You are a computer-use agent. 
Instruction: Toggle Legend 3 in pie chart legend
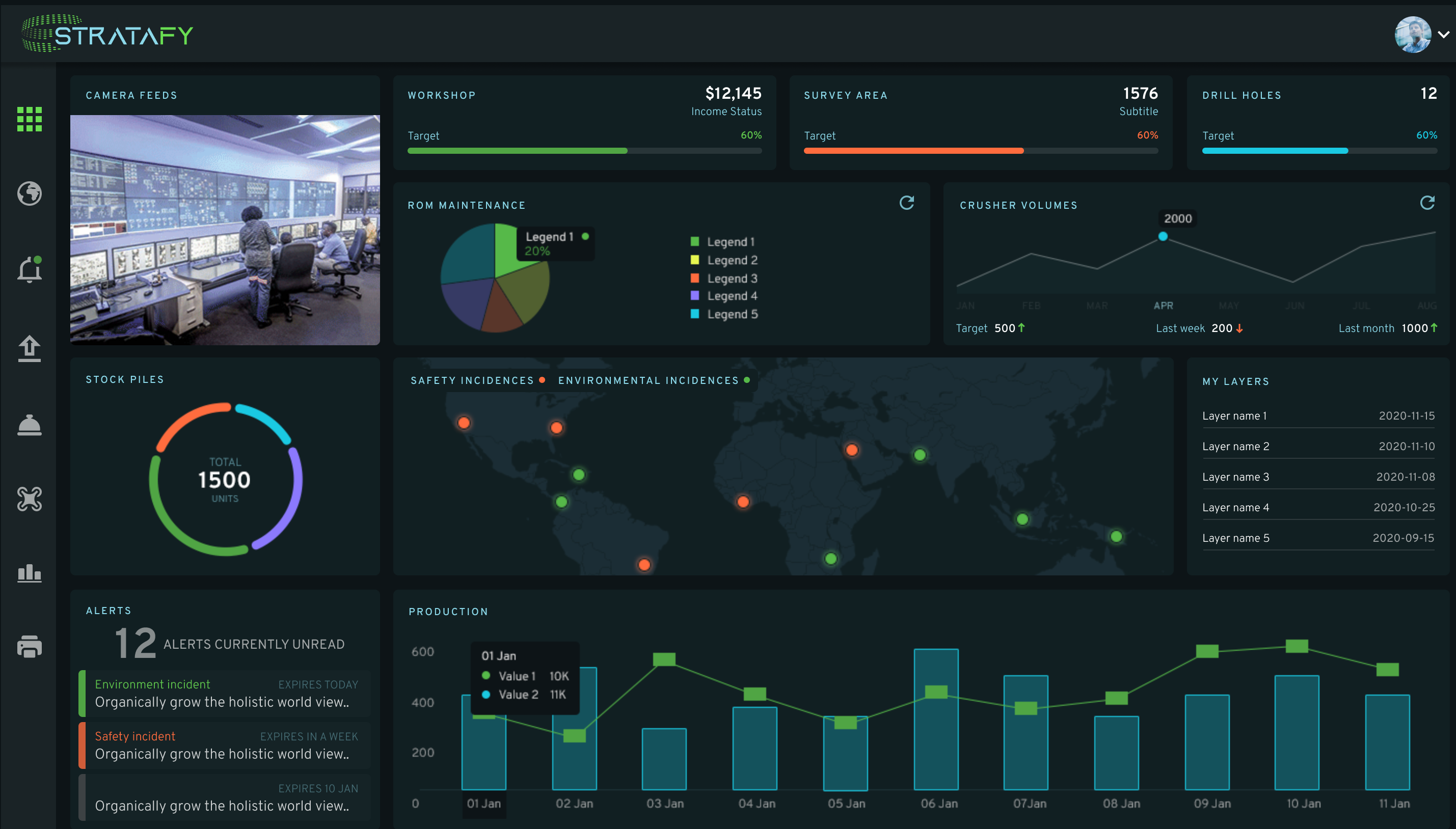(724, 279)
